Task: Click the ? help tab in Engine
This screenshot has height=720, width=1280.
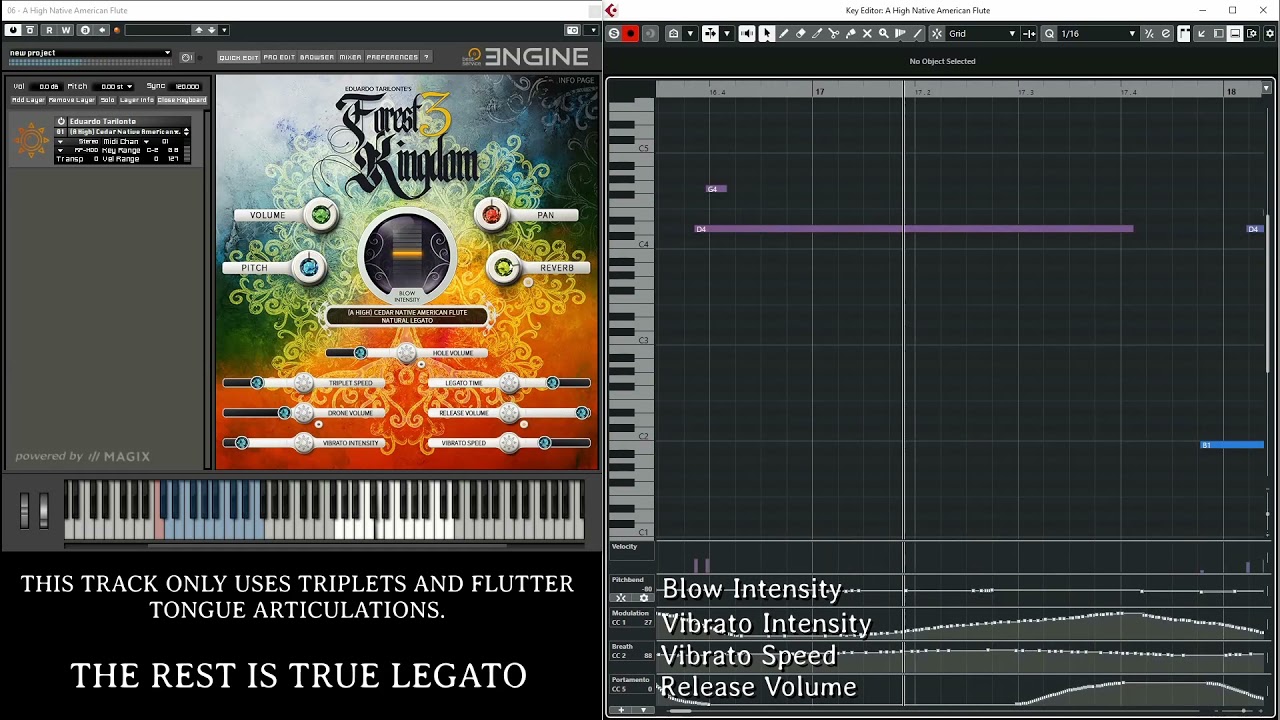Action: click(x=427, y=57)
